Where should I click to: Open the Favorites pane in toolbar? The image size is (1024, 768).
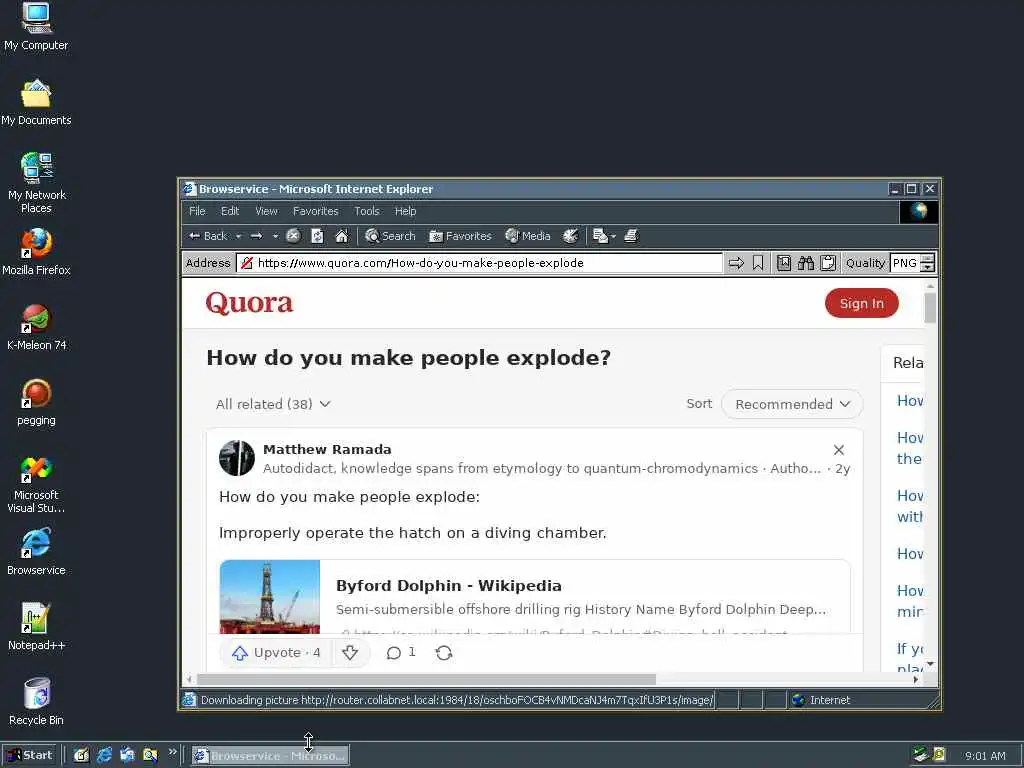tap(460, 236)
